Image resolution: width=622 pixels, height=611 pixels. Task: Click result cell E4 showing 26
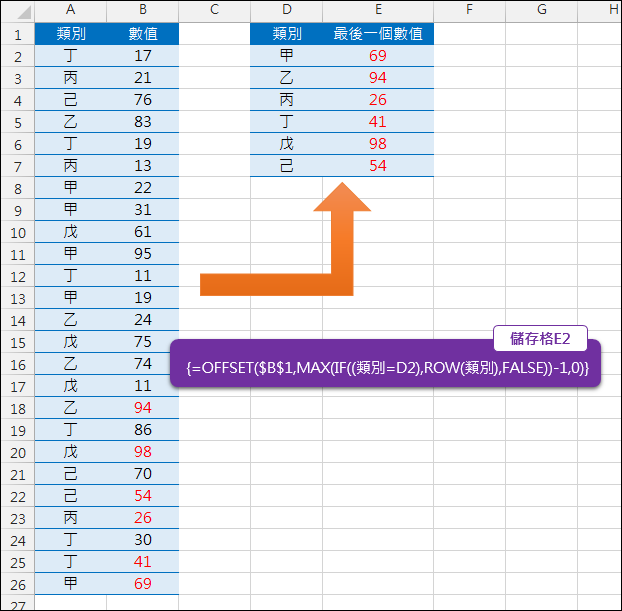(x=378, y=100)
